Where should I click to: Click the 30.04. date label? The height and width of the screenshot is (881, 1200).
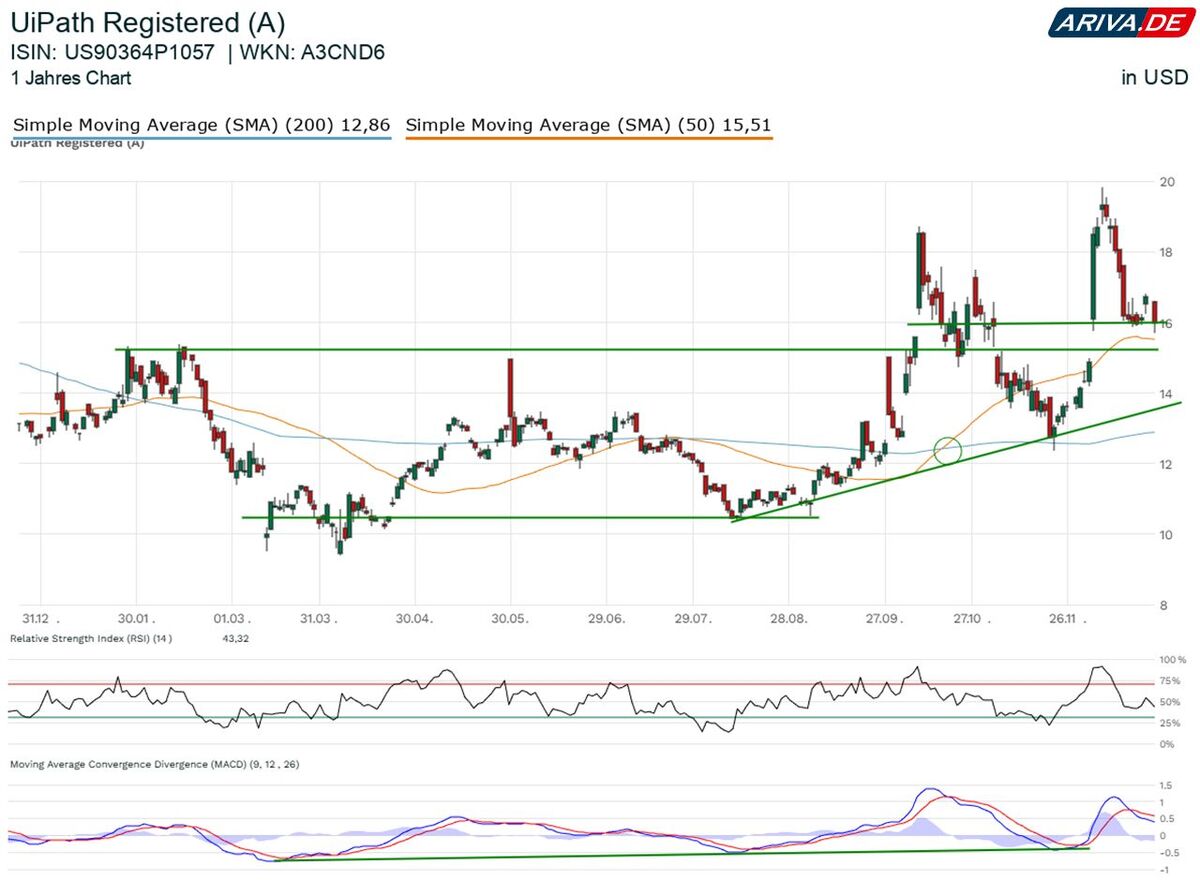click(x=414, y=620)
